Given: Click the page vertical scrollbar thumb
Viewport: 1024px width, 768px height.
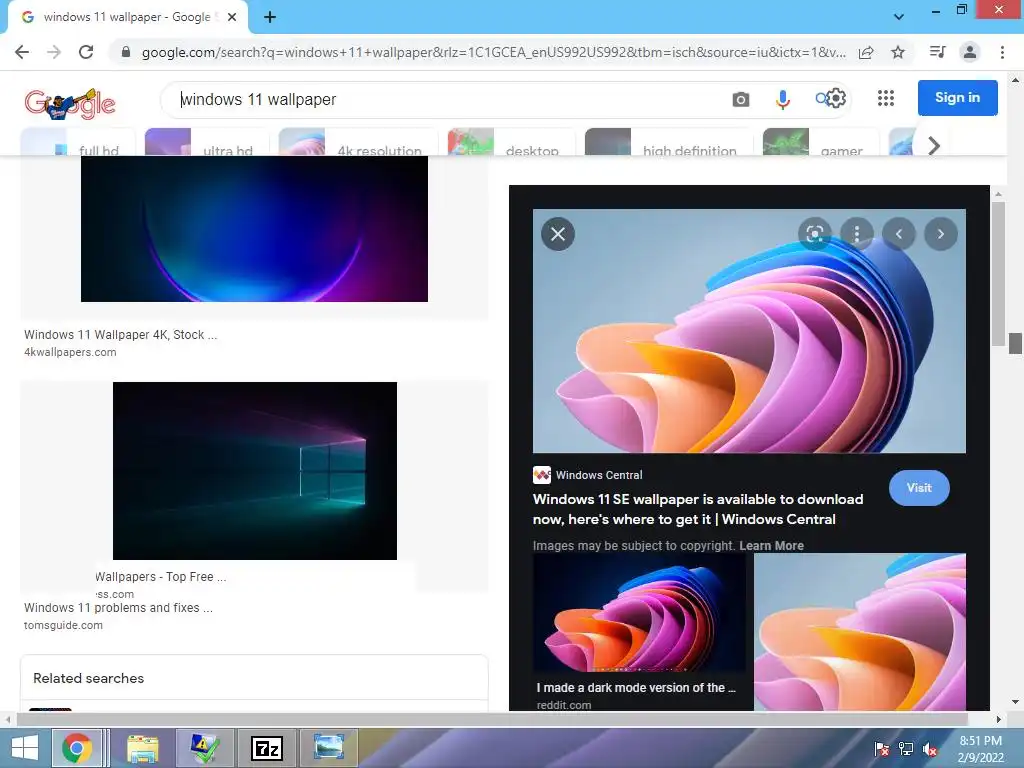Looking at the screenshot, I should pyautogui.click(x=1015, y=343).
